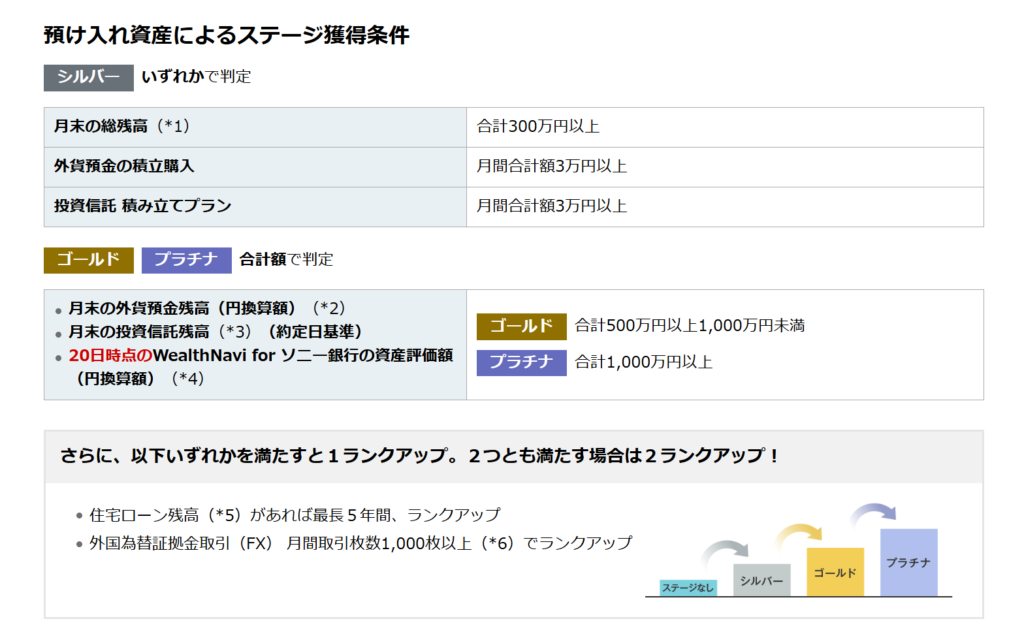Click the プラチナ badge beside 合計額で判定
The image size is (1024, 636).
tap(187, 260)
